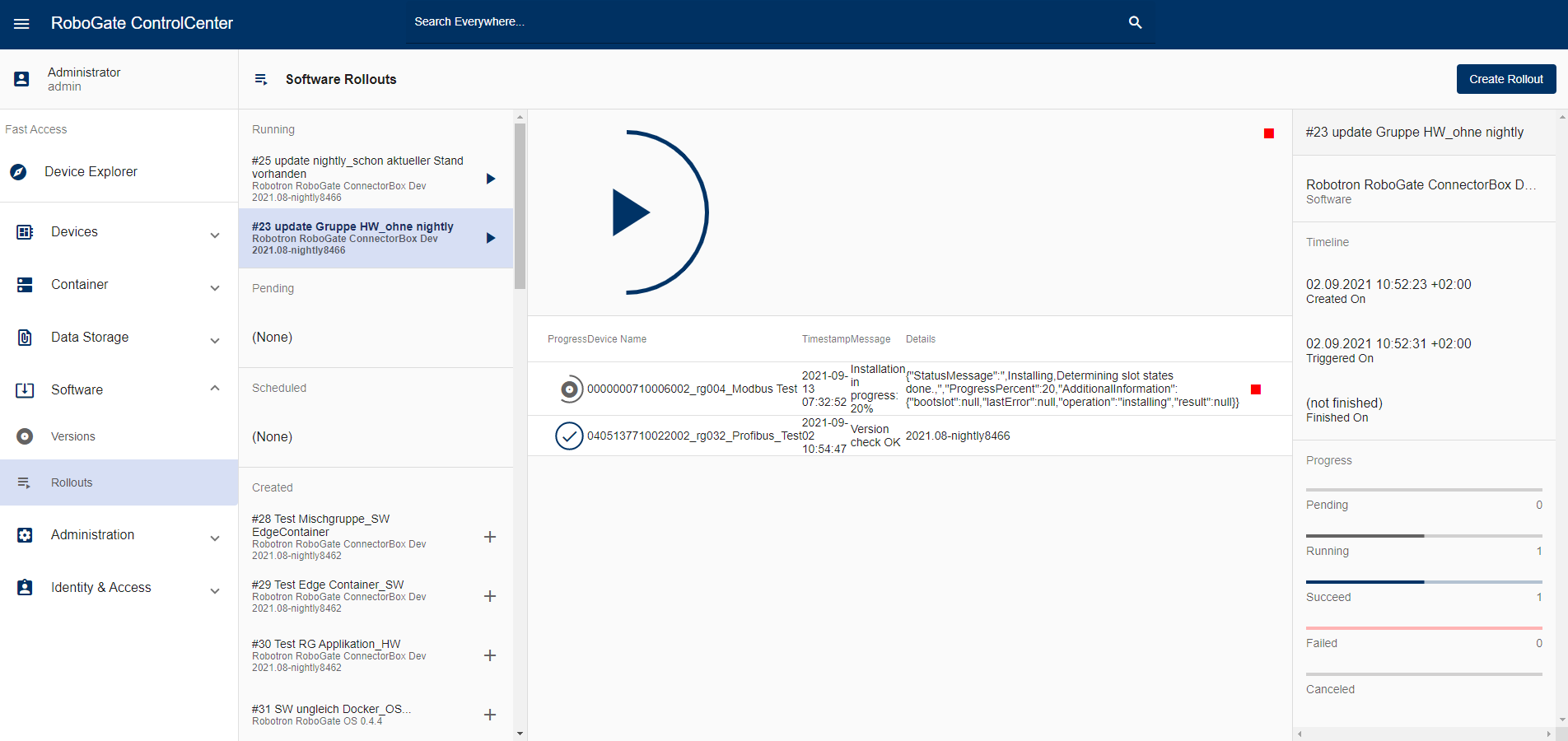Click the large play progress circle
The image size is (1568, 741).
click(628, 212)
